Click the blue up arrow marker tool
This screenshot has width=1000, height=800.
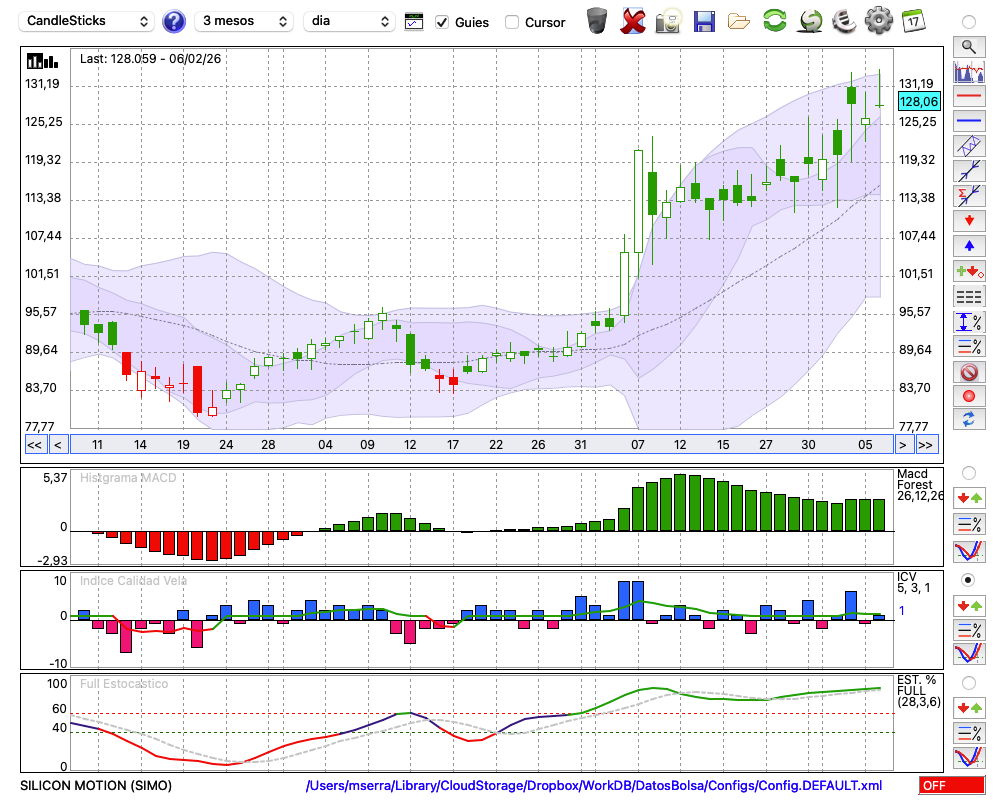[x=968, y=244]
